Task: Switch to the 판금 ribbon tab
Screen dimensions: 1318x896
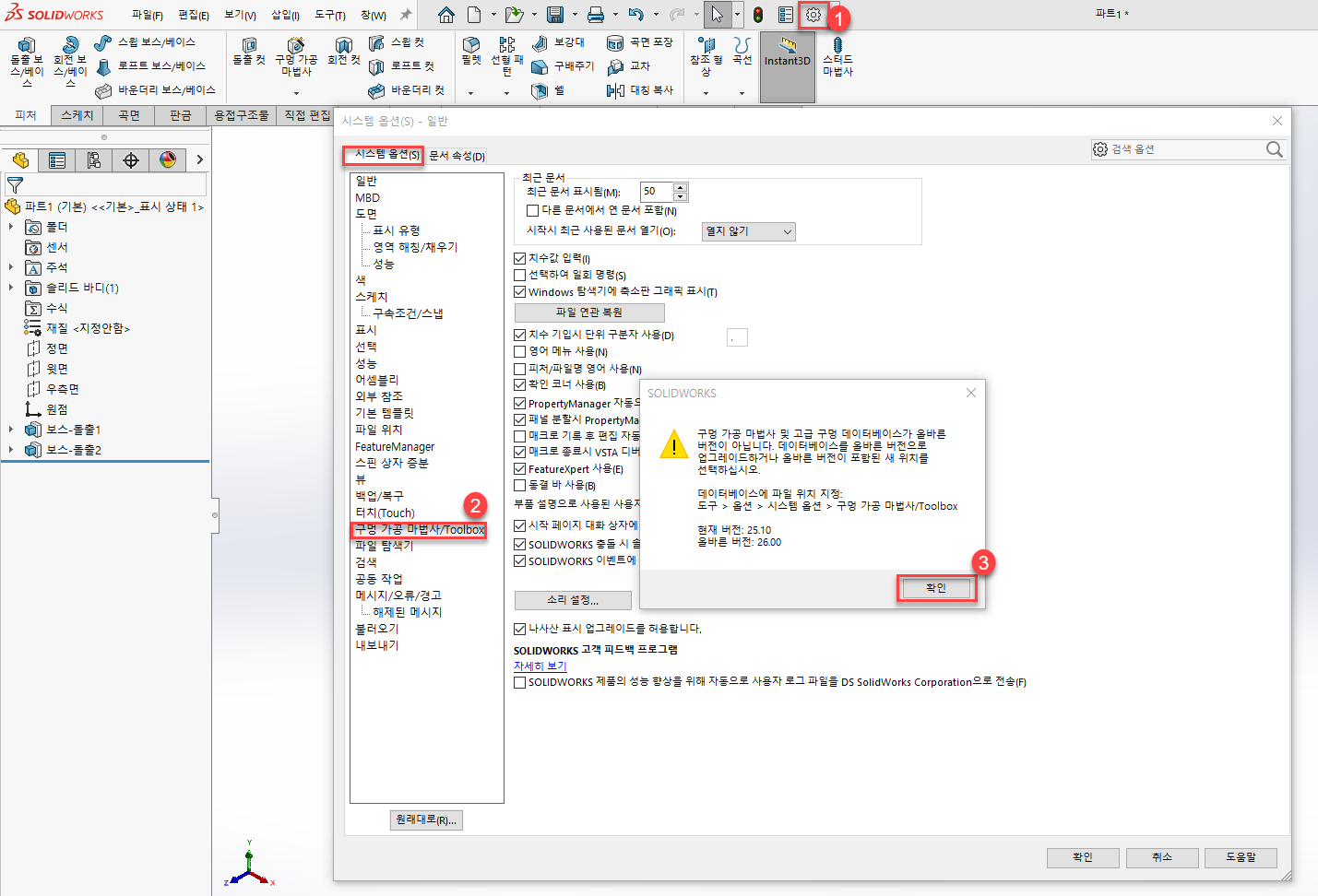Action: coord(180,115)
